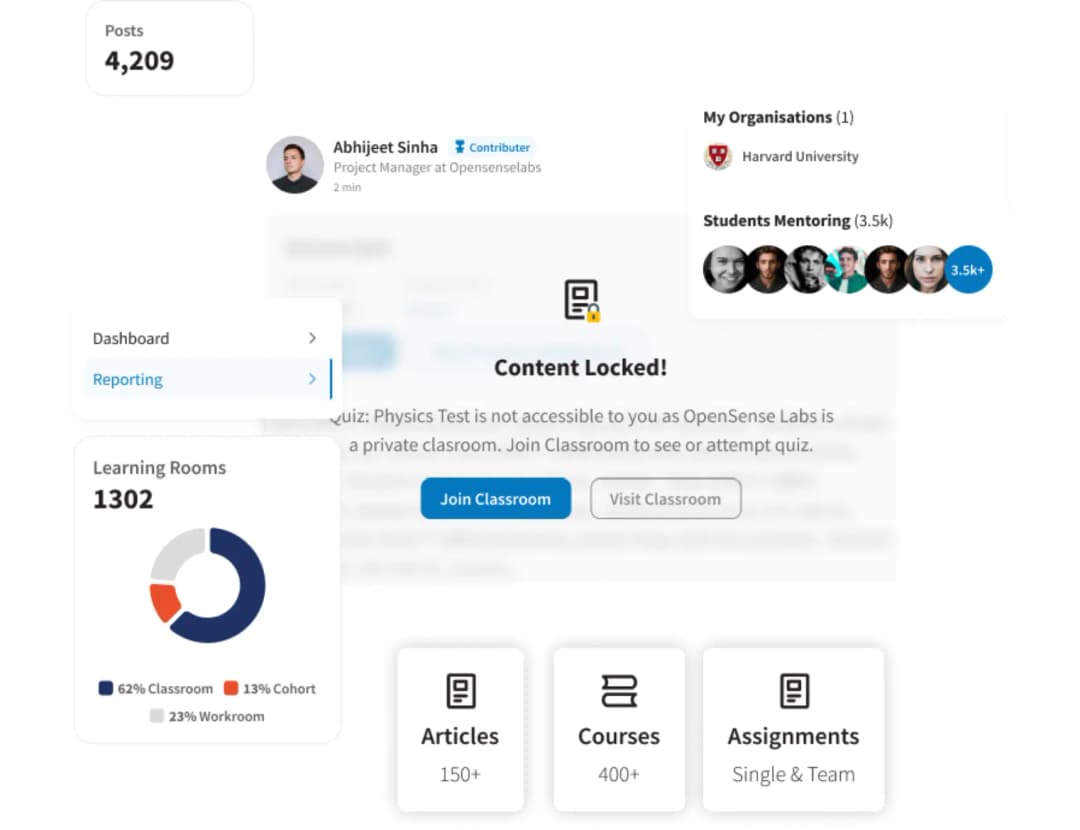This screenshot has height=830, width=1080.
Task: Click the 150+ articles count
Action: 460,774
